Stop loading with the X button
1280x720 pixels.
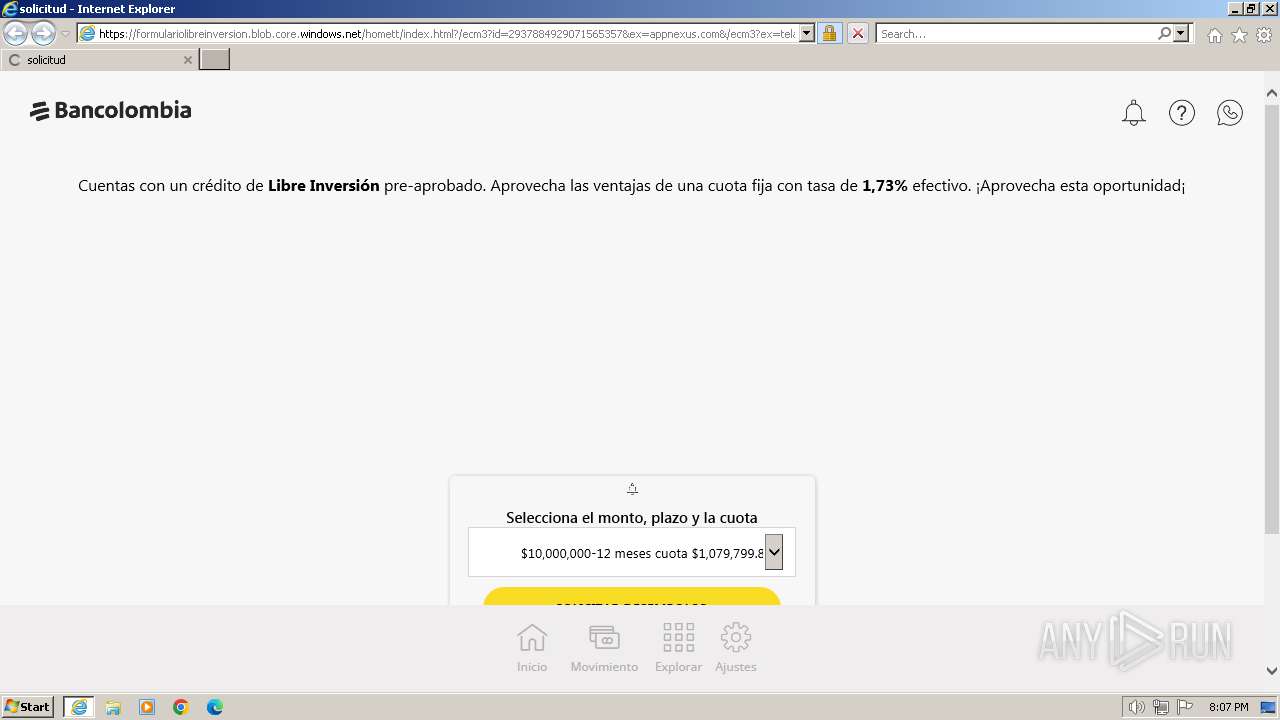click(x=858, y=33)
